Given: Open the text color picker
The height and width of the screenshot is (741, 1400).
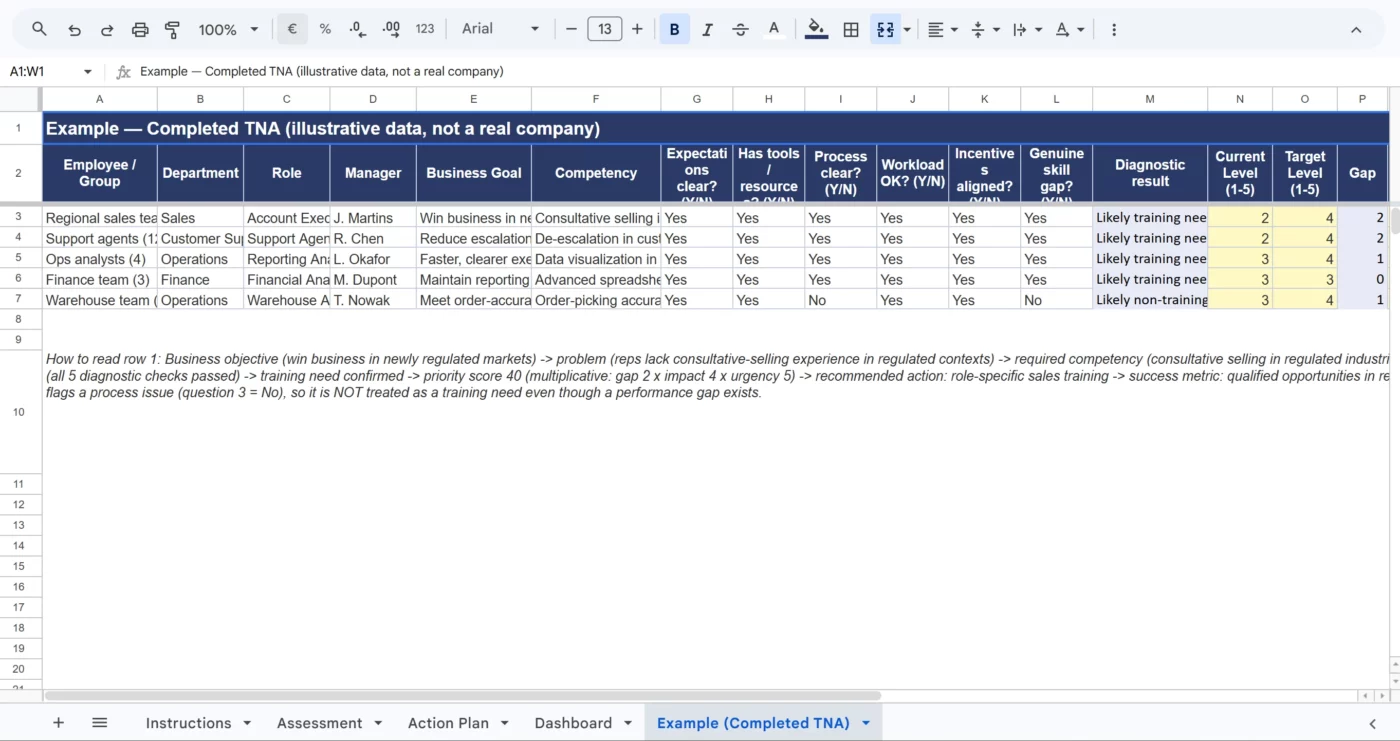Looking at the screenshot, I should click(x=773, y=30).
